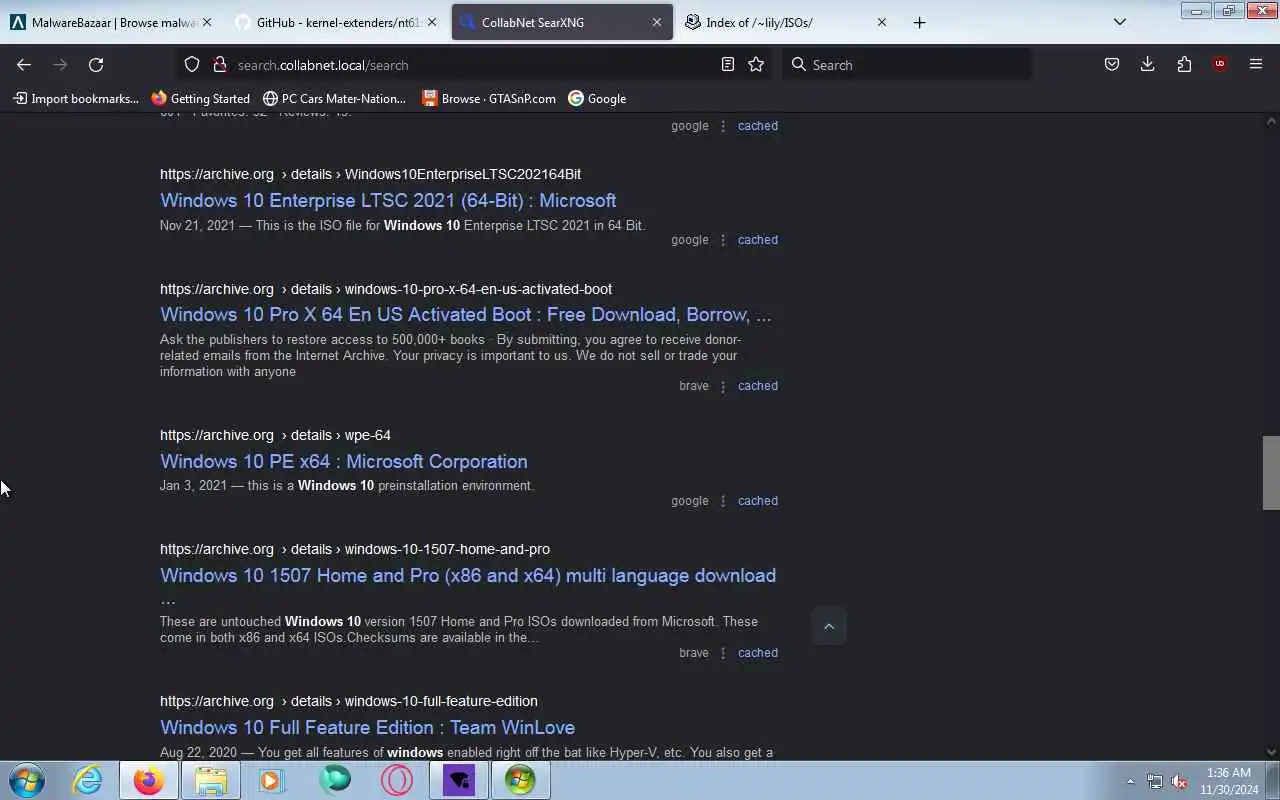The width and height of the screenshot is (1280, 800).
Task: Open options menu dots for Windows 10 PE result
Action: pyautogui.click(x=723, y=501)
